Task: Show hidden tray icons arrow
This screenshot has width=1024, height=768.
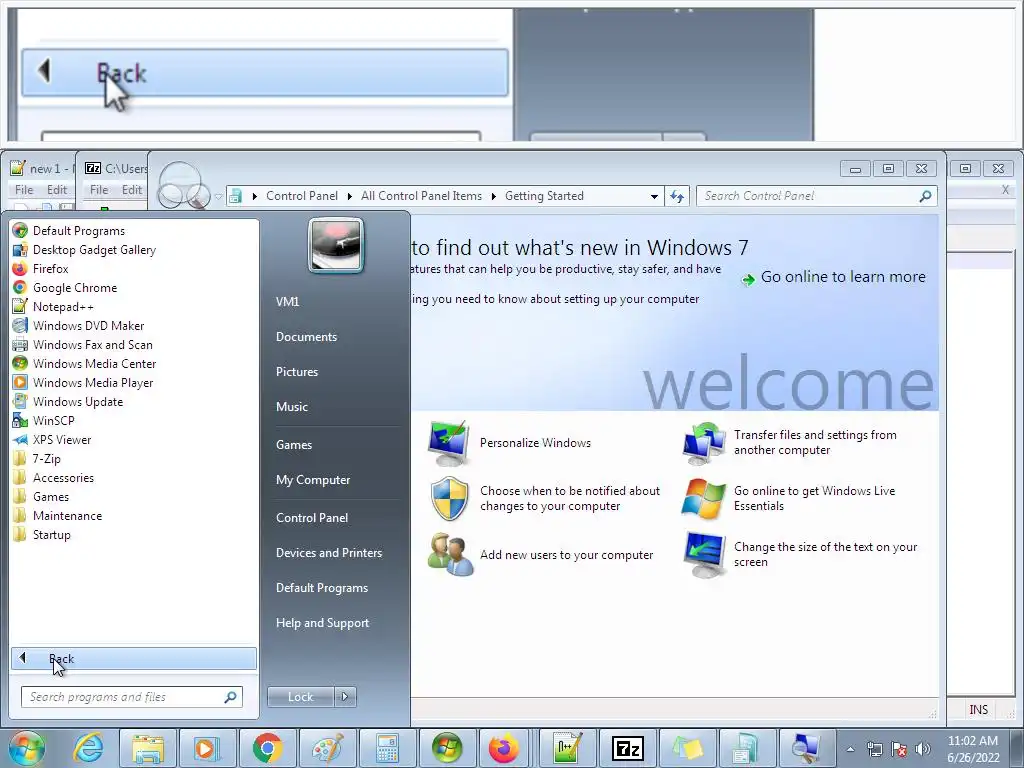Action: (x=850, y=749)
